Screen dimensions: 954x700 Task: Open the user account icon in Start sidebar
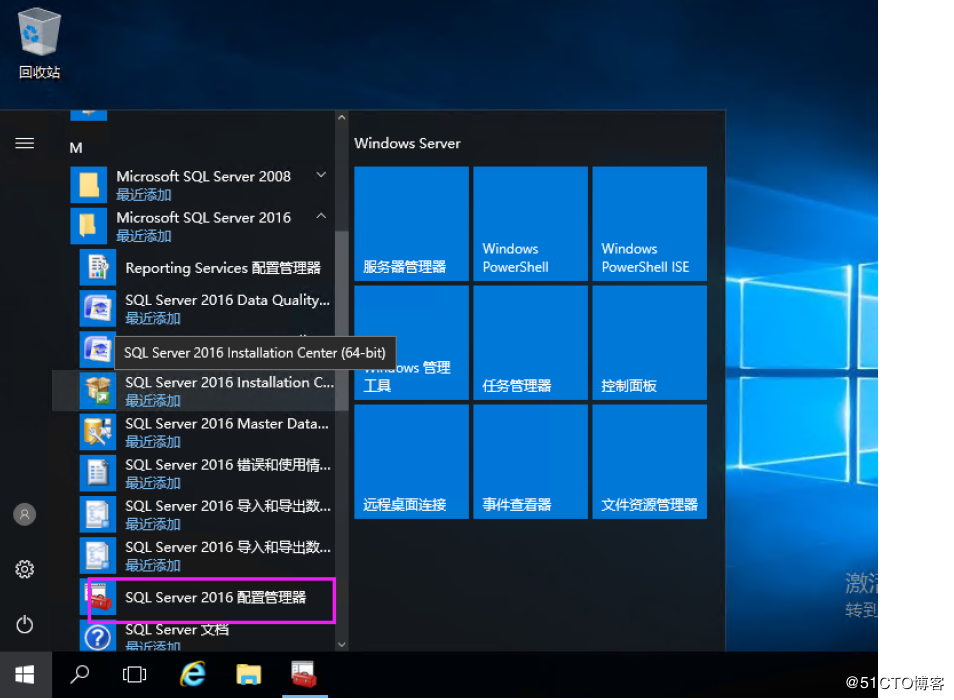point(25,515)
